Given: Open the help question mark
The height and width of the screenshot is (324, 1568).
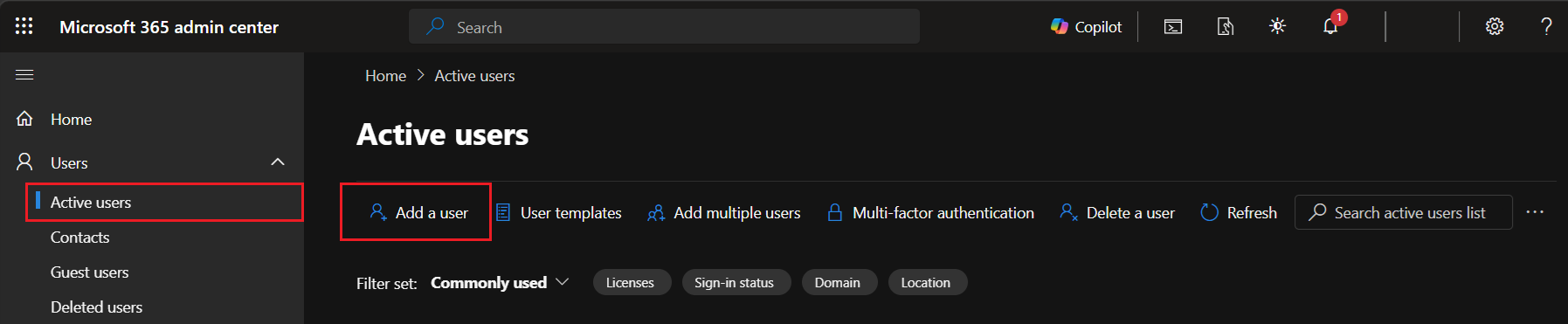Looking at the screenshot, I should 1546,26.
